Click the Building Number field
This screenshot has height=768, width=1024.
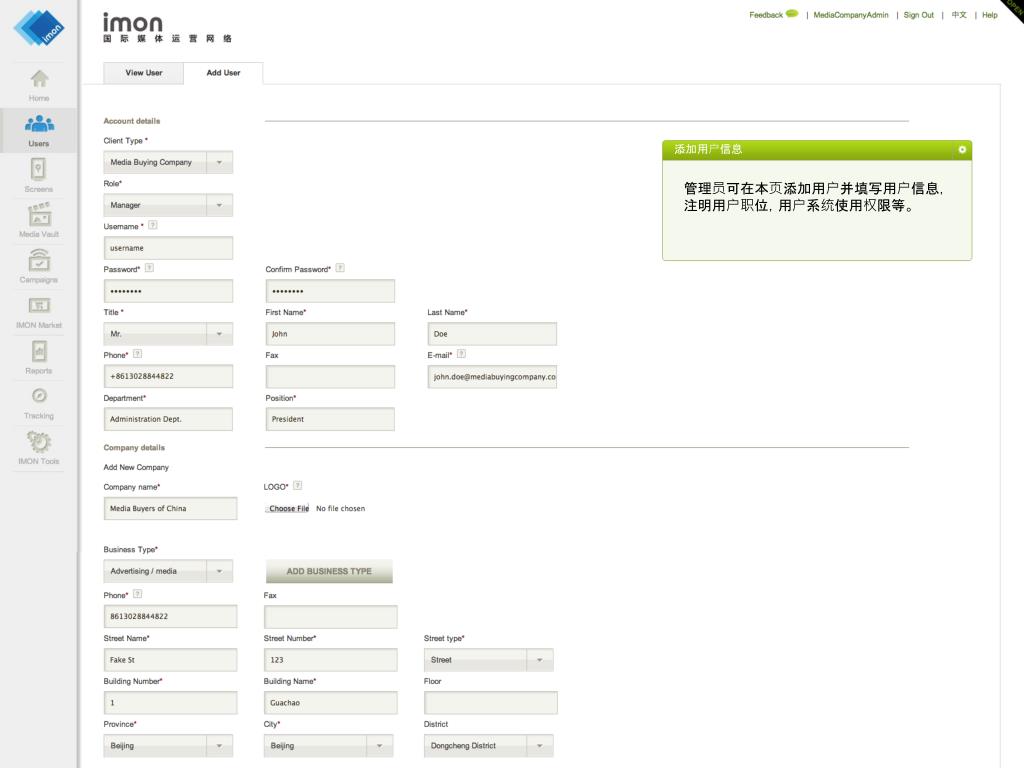point(170,703)
